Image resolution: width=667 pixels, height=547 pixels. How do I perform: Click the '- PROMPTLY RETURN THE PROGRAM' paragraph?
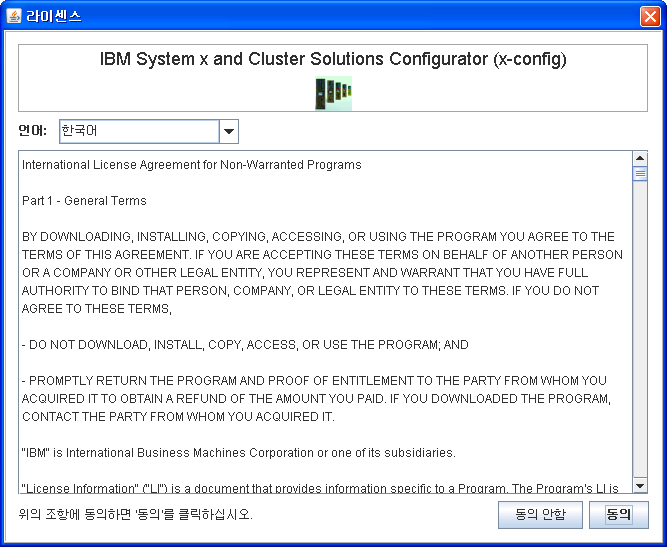click(316, 399)
